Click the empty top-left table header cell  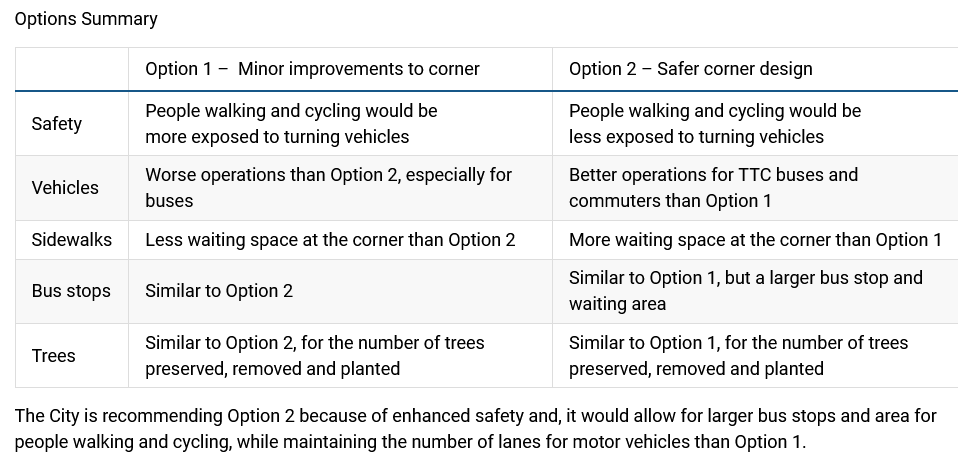(71, 69)
